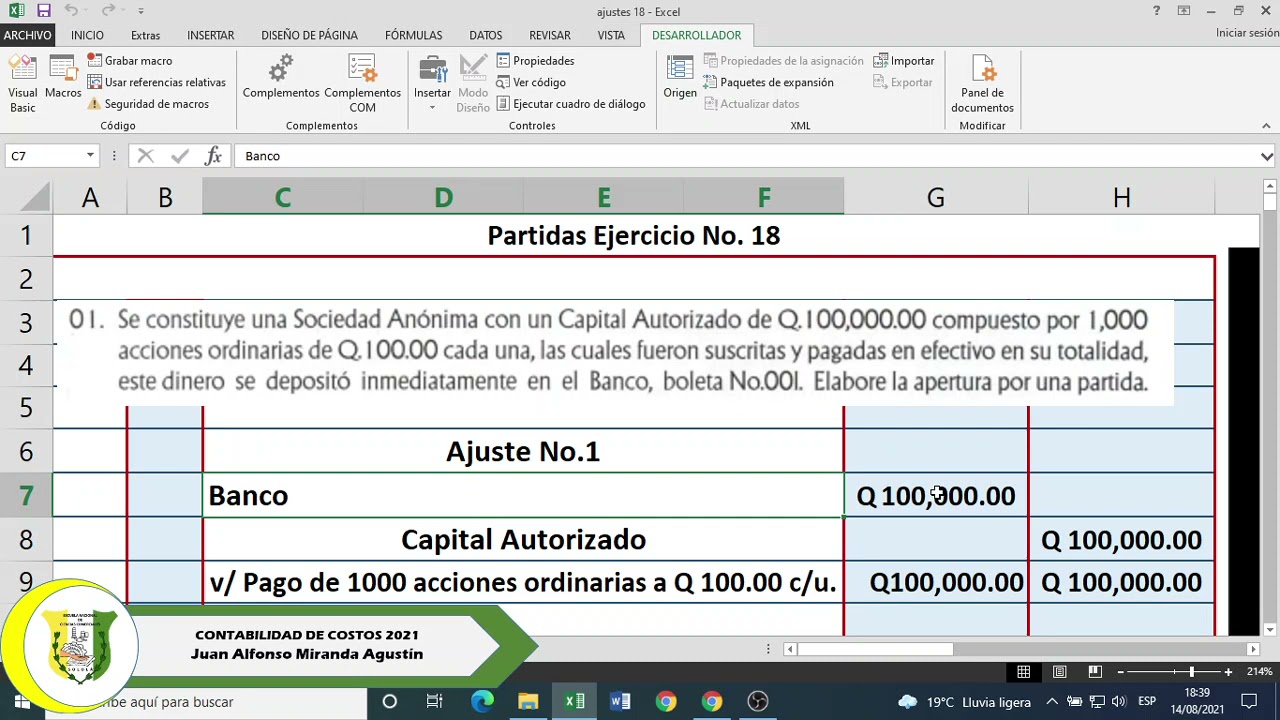
Task: Cancel the formula bar entry
Action: [x=146, y=156]
